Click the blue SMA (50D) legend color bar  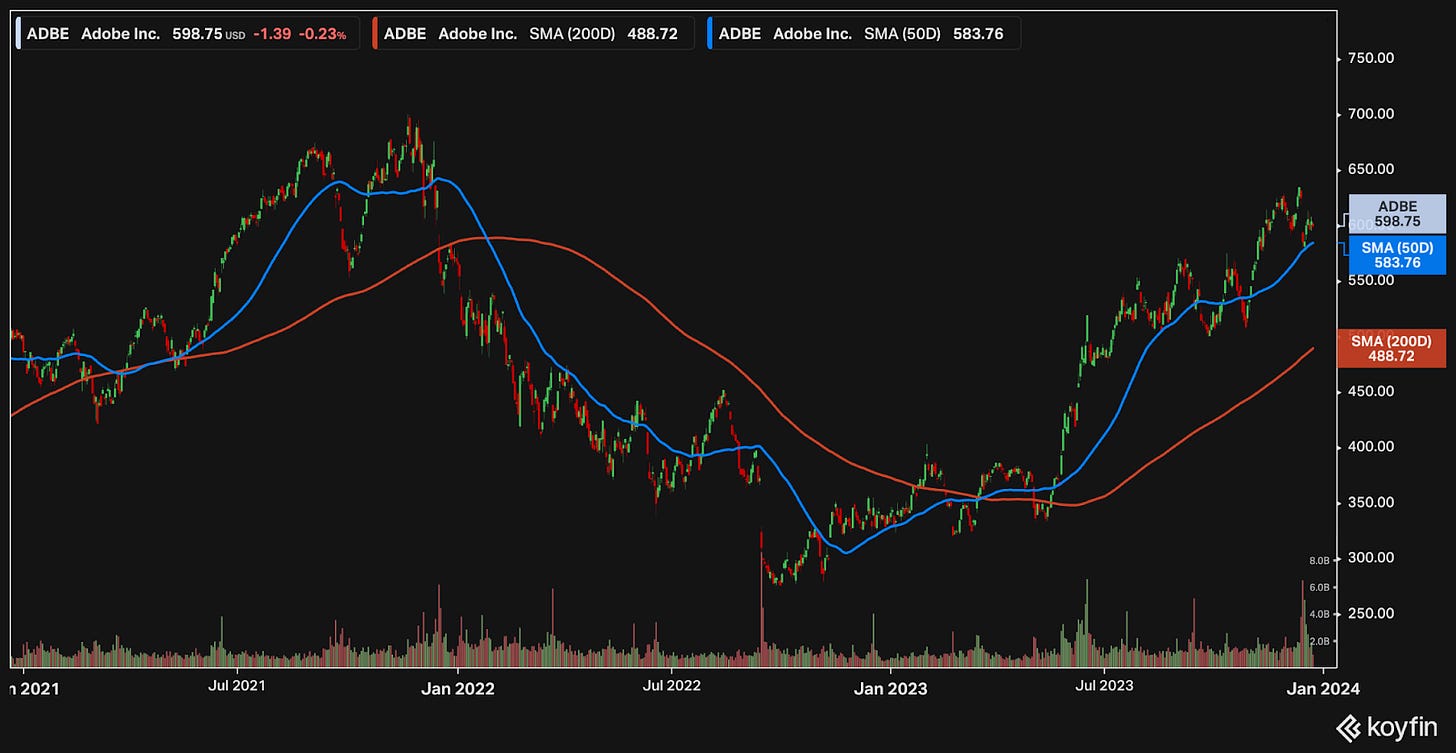(x=710, y=34)
